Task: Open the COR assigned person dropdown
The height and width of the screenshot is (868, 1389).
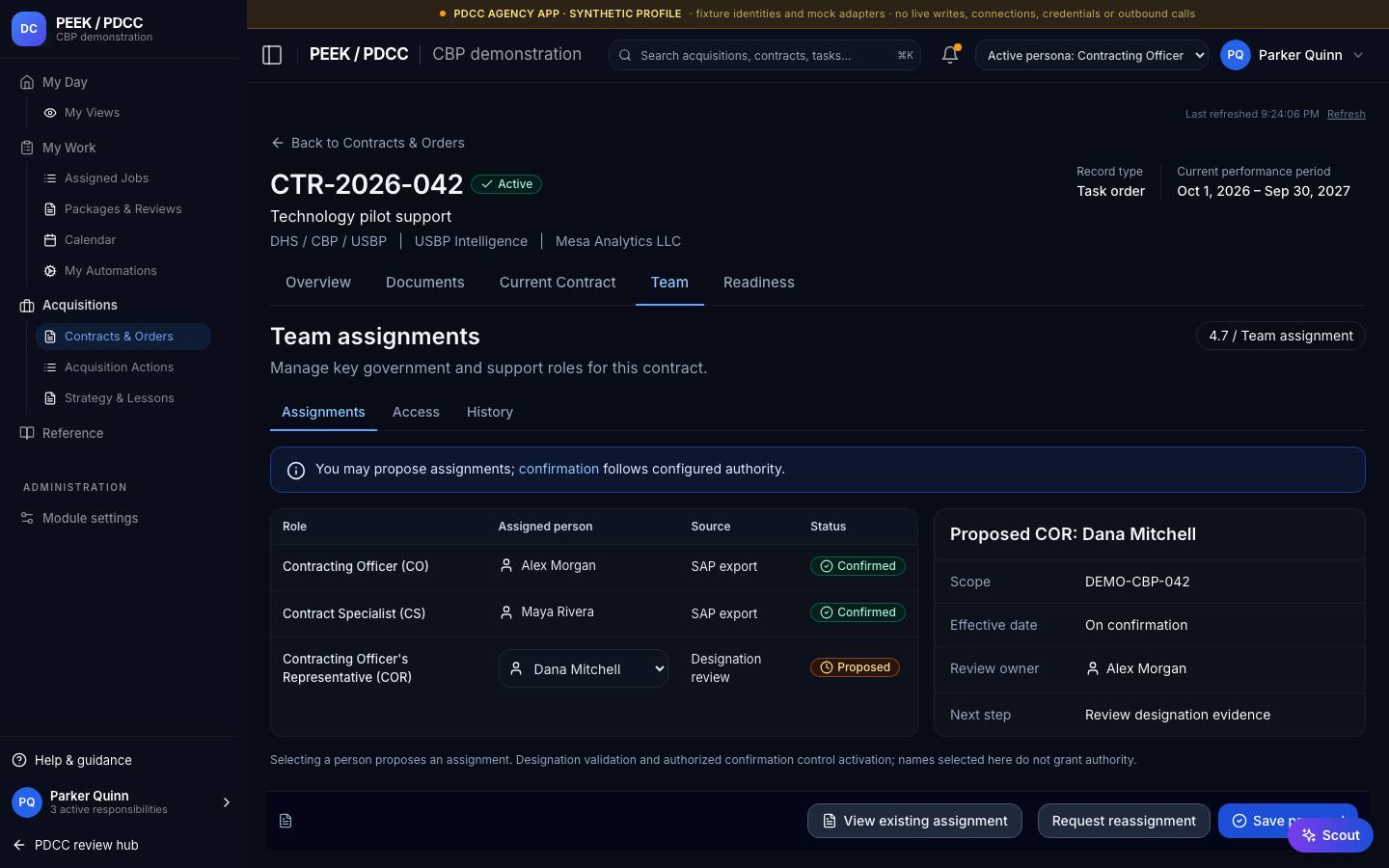Action: (x=584, y=668)
